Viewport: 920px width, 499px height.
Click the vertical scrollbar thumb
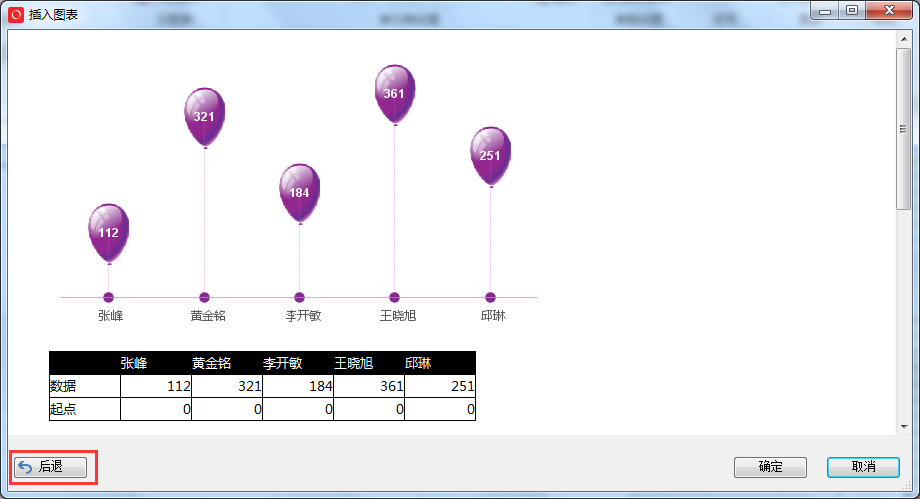[x=904, y=129]
